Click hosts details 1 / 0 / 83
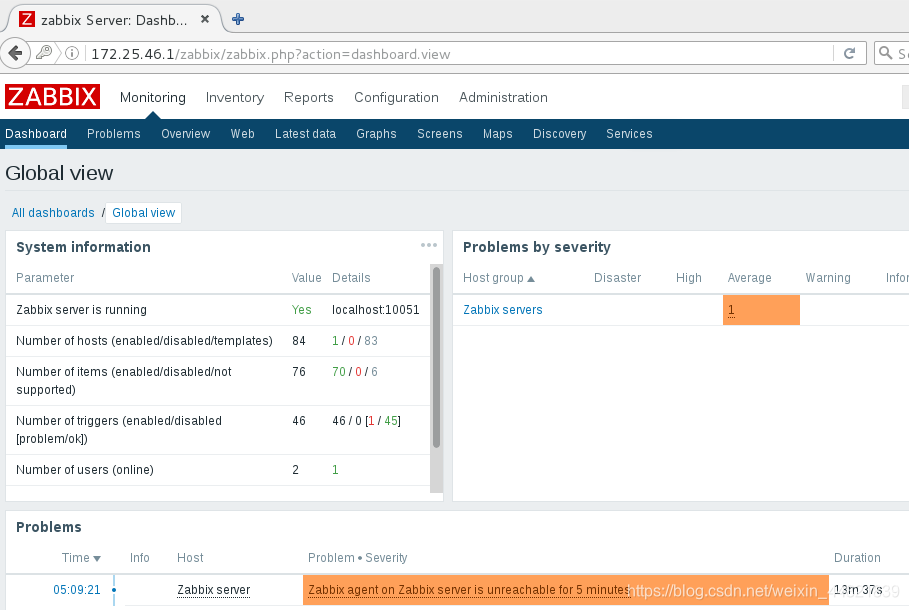Image resolution: width=909 pixels, height=610 pixels. [355, 341]
